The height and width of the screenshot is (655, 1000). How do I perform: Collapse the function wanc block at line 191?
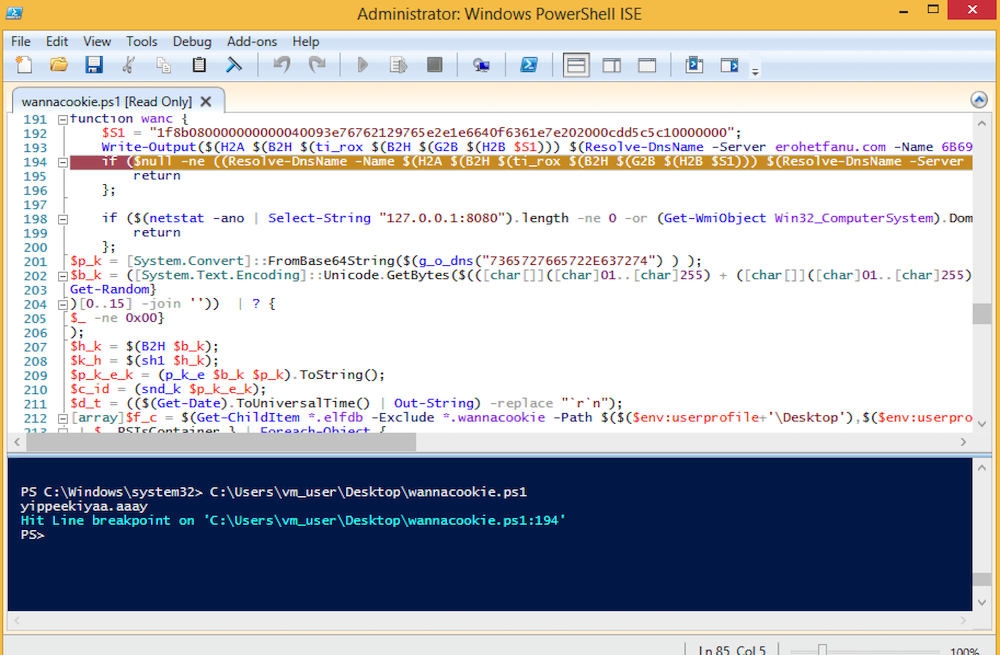point(62,119)
